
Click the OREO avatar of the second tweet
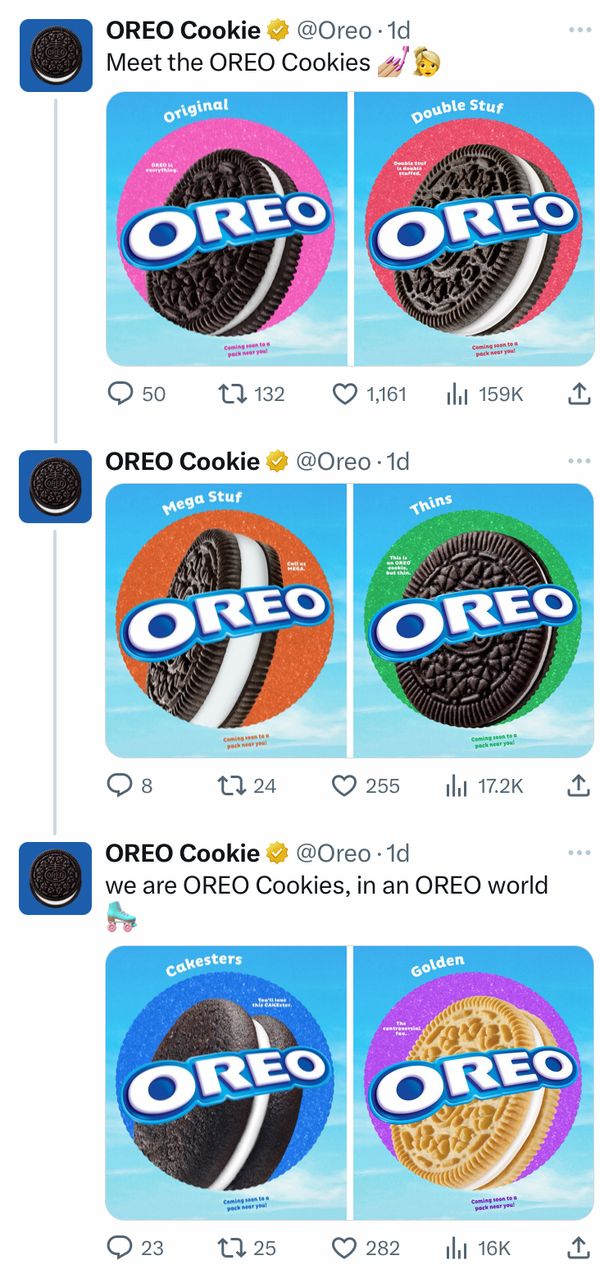55,487
